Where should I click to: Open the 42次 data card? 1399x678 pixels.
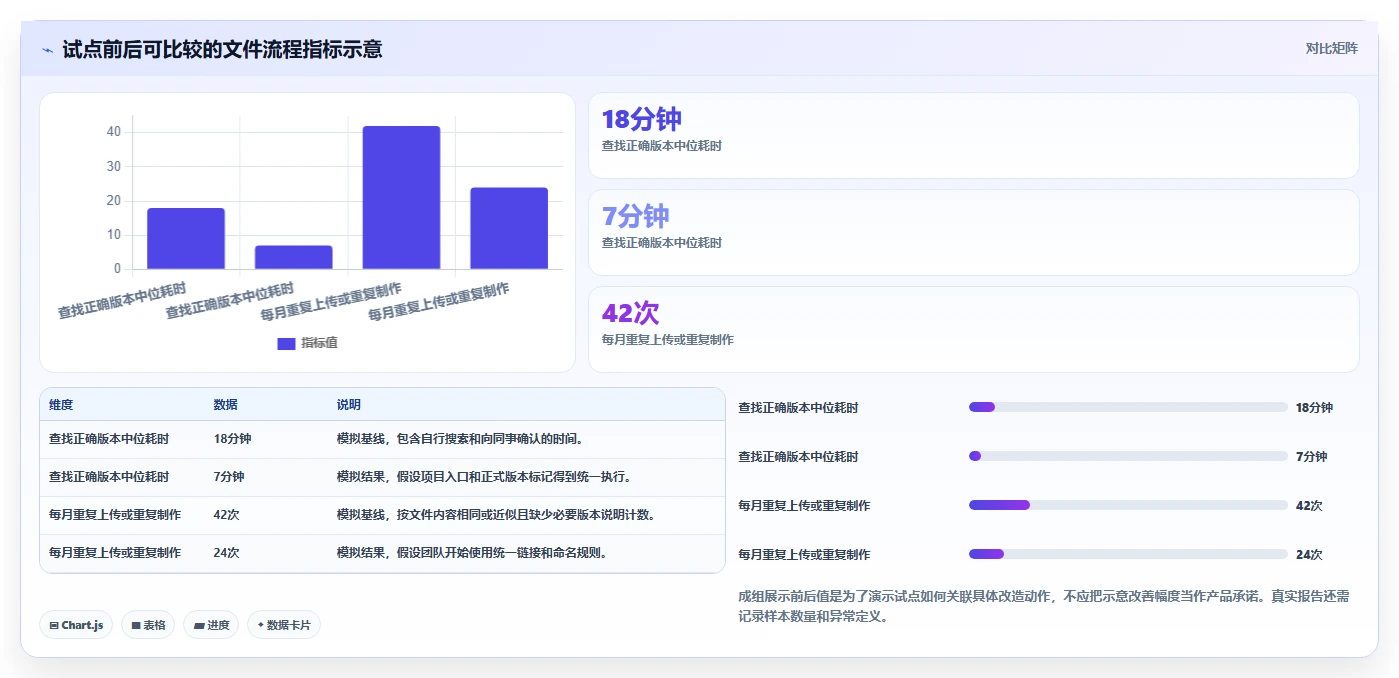[x=974, y=330]
